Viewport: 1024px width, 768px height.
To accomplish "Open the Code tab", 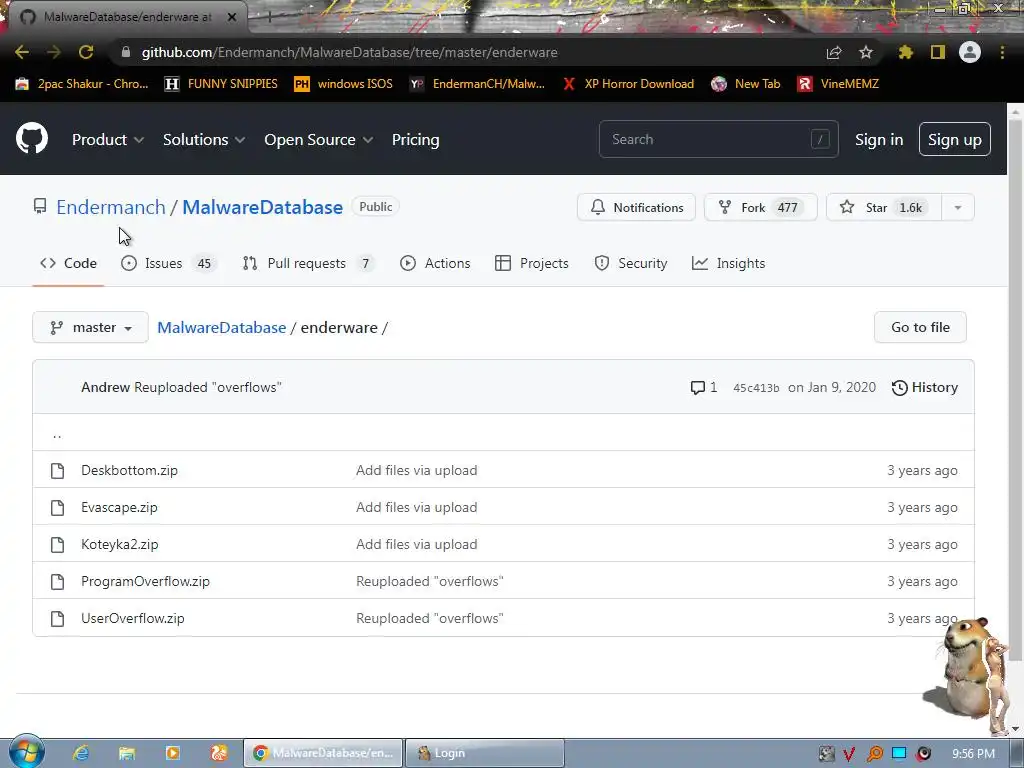I will click(x=69, y=263).
